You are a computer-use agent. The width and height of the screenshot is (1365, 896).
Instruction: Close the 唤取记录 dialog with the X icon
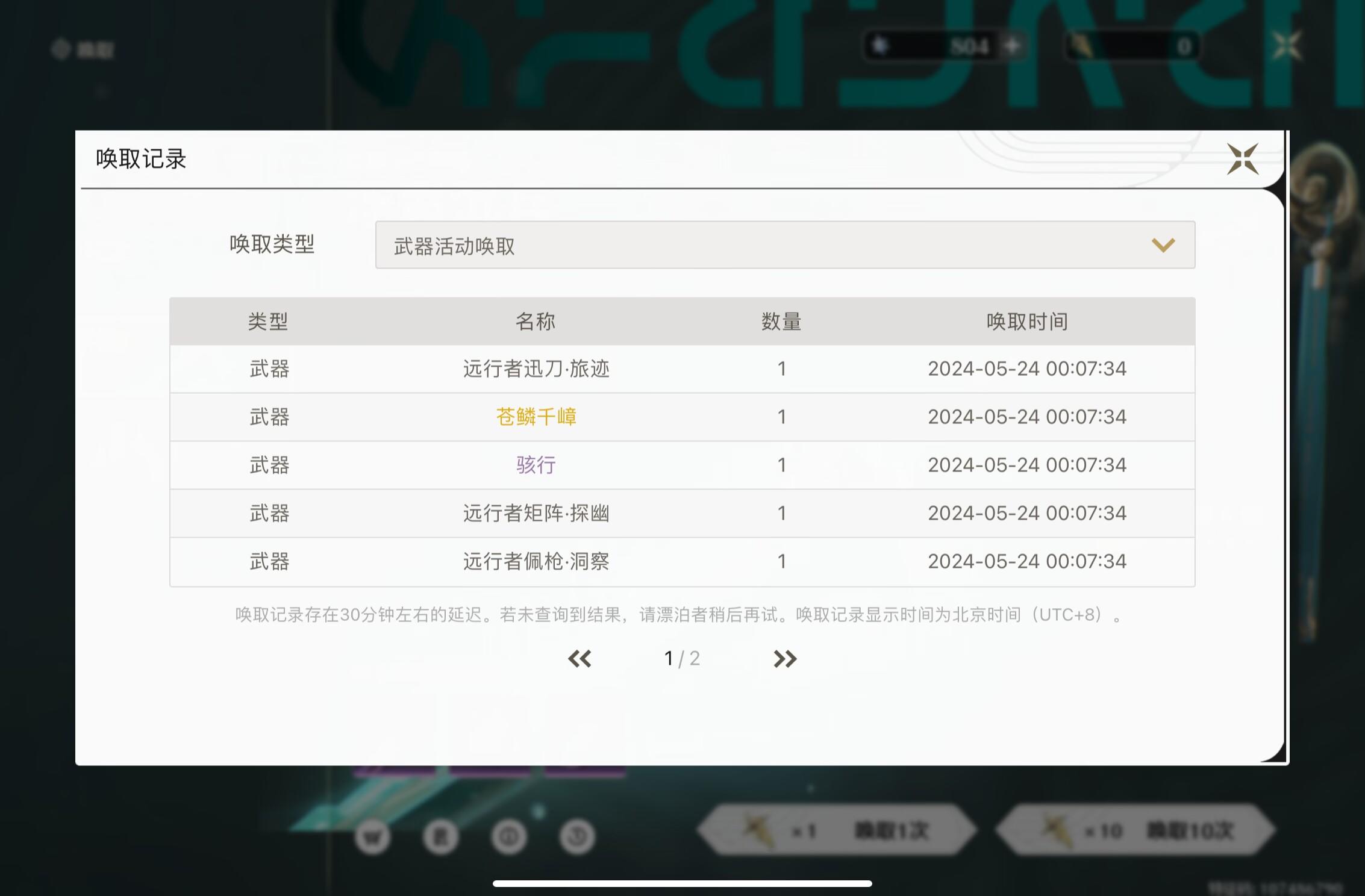coord(1243,160)
